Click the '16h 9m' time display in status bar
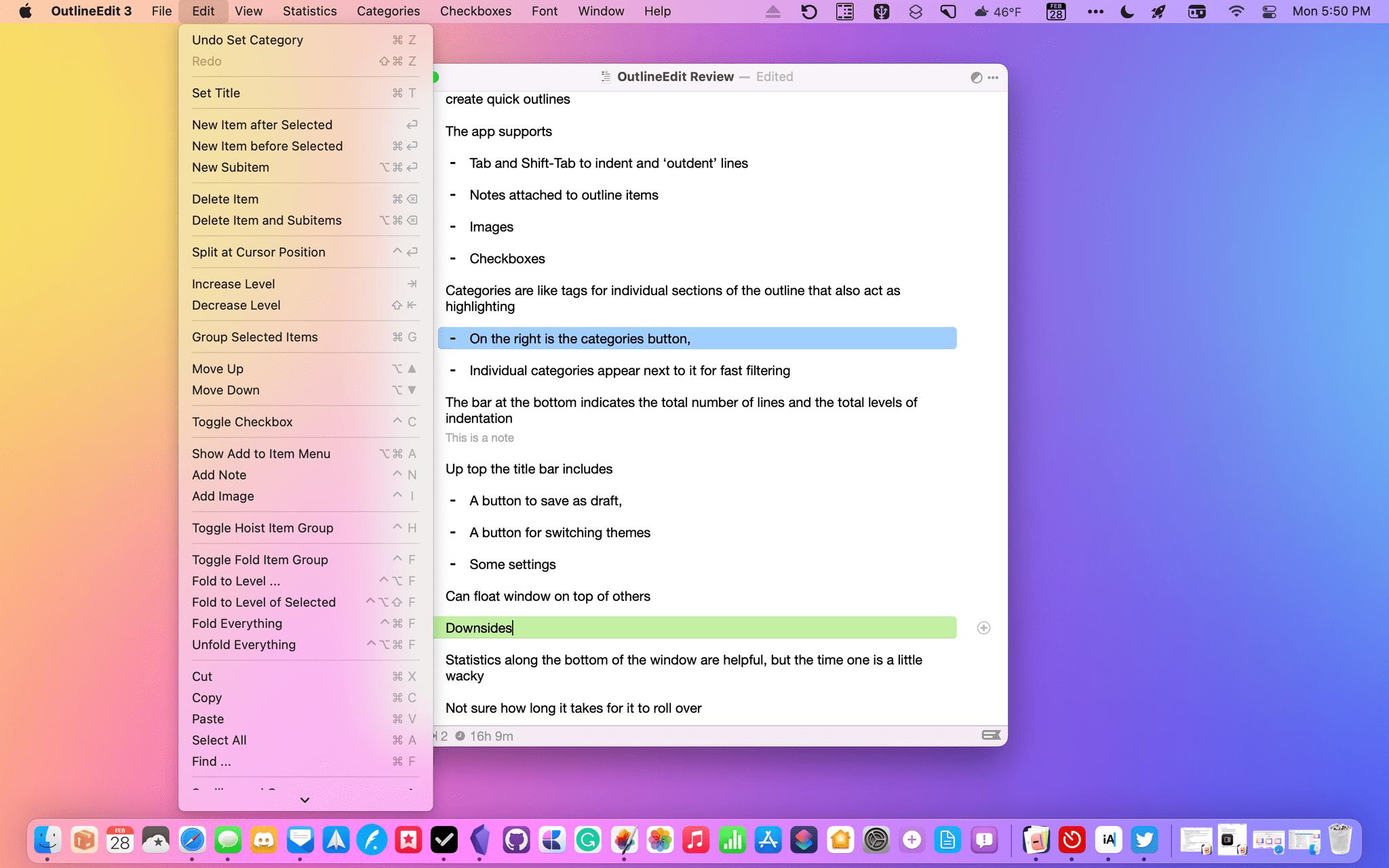The height and width of the screenshot is (868, 1389). pos(491,736)
